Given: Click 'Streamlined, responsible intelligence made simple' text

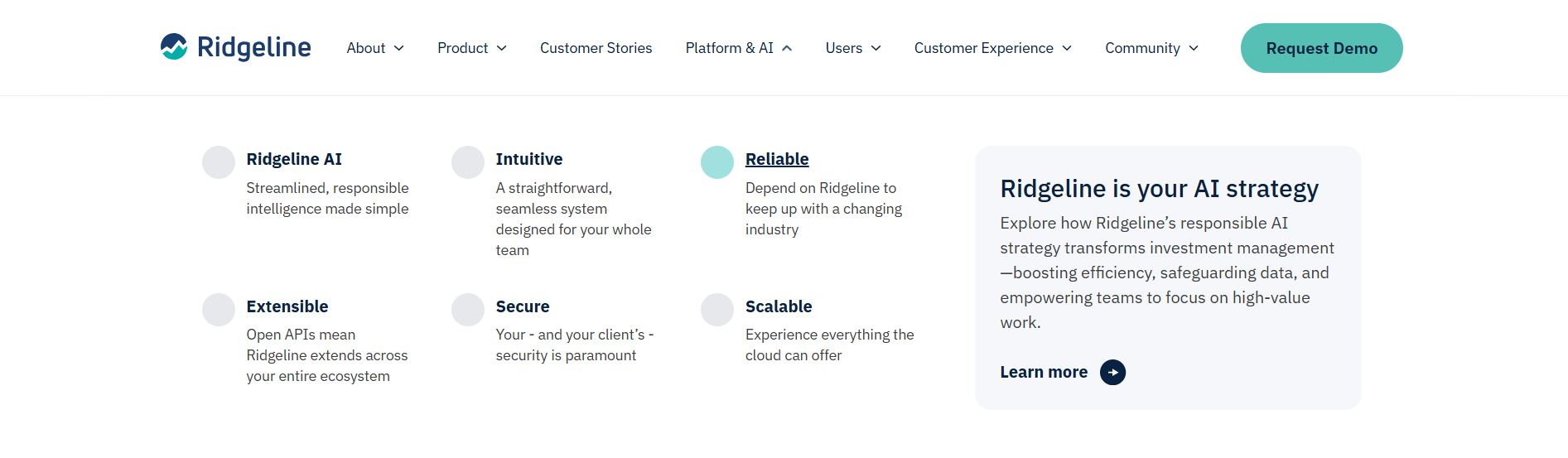Looking at the screenshot, I should tap(327, 199).
